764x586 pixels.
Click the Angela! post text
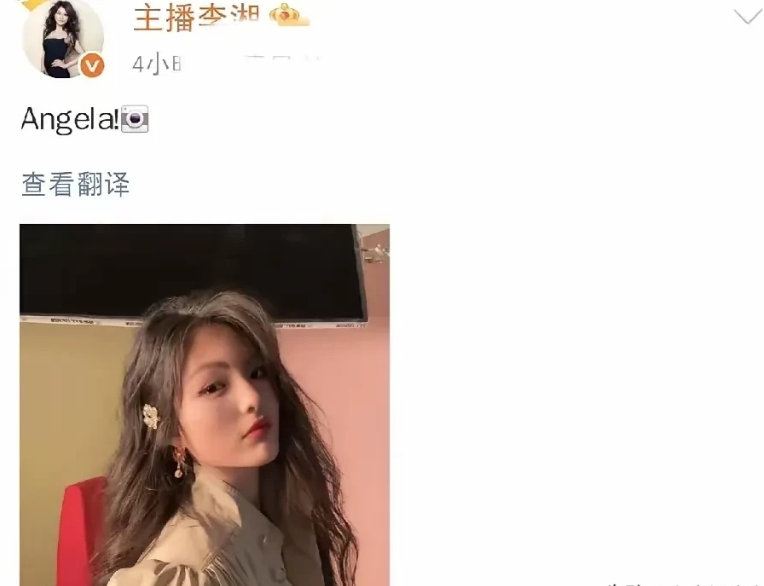tap(70, 119)
